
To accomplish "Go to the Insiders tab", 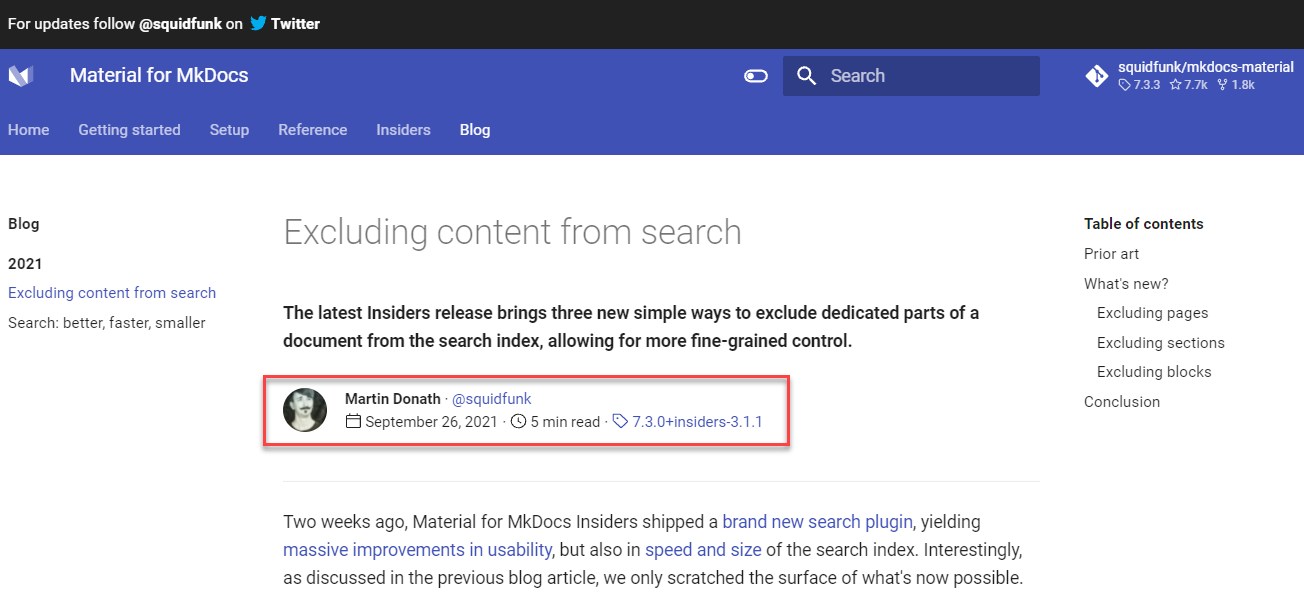I will (403, 130).
